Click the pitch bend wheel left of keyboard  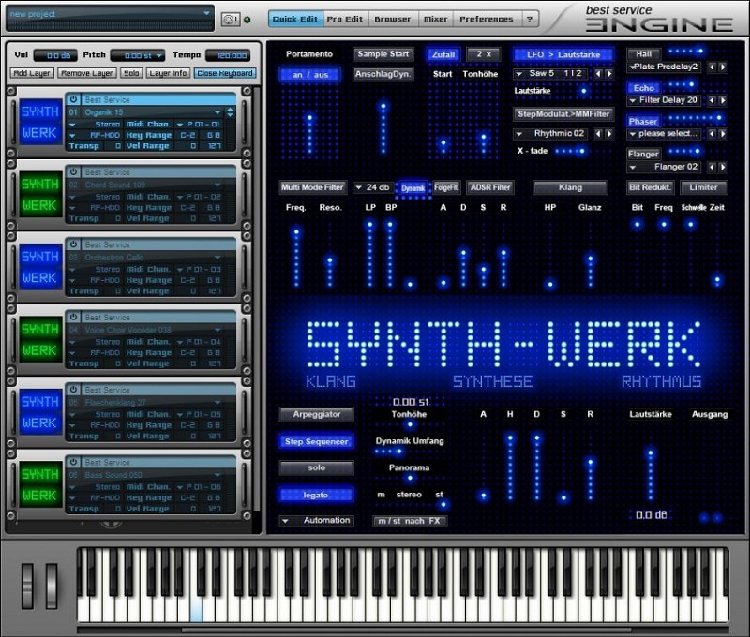click(x=28, y=586)
